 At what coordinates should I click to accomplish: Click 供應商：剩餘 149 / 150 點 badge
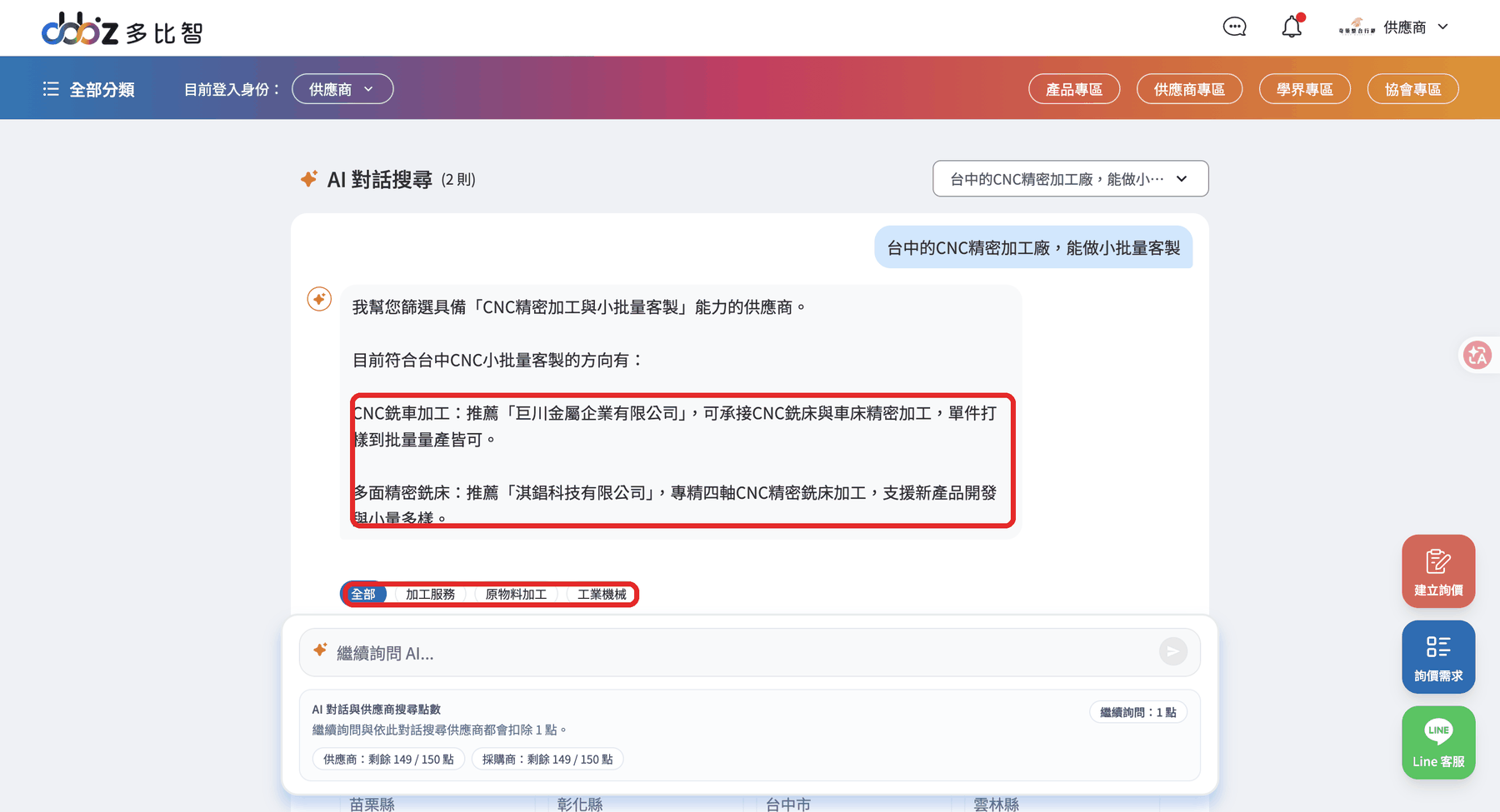(x=388, y=760)
